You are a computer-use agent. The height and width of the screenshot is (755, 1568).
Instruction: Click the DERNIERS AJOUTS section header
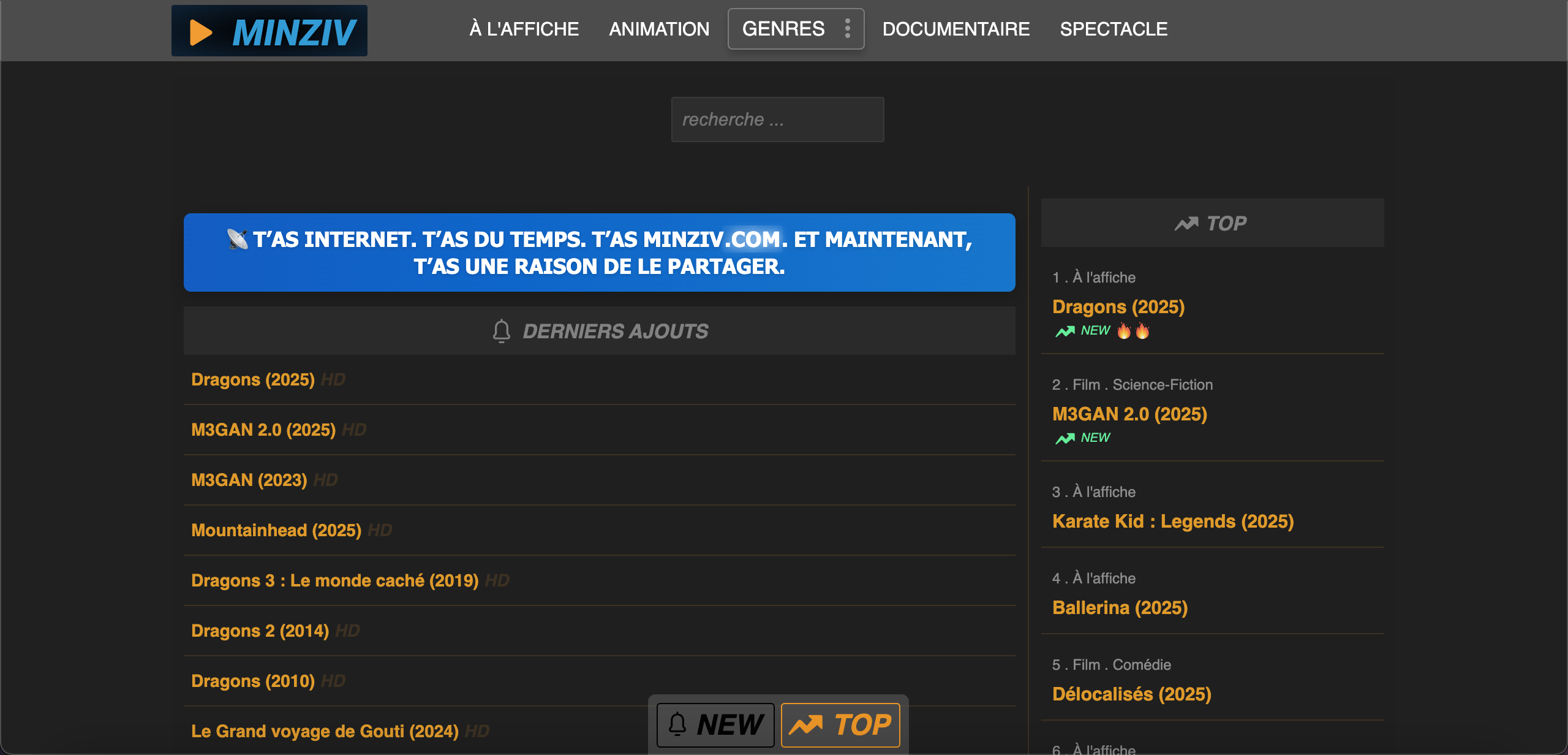600,331
